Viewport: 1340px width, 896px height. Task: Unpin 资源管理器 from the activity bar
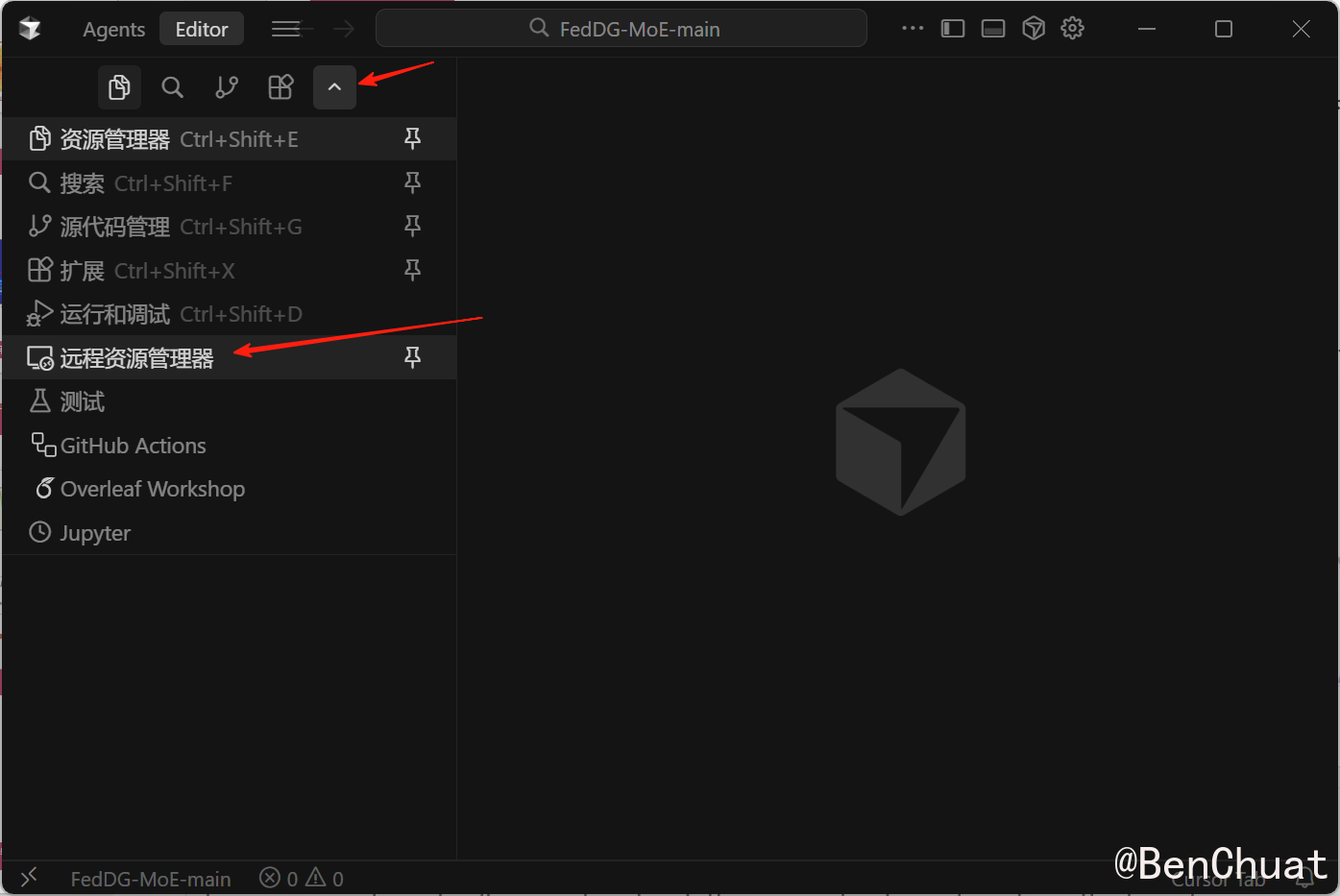(x=412, y=139)
